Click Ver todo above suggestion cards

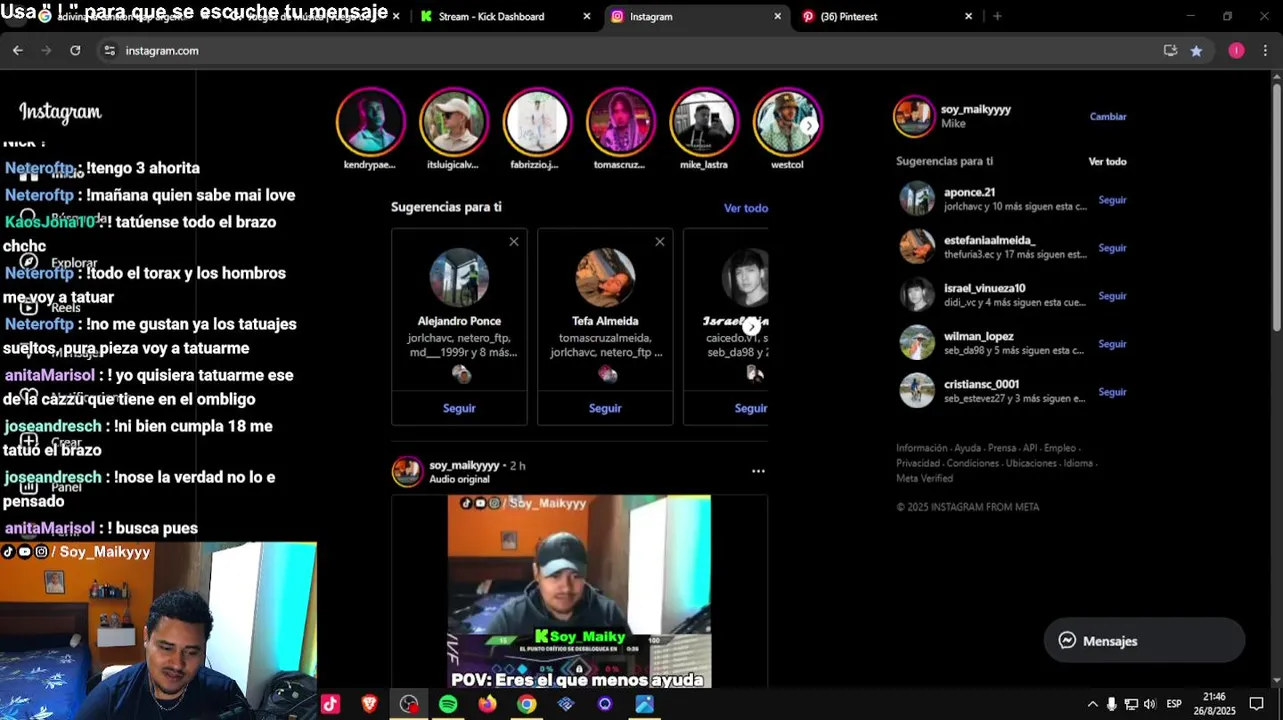746,208
